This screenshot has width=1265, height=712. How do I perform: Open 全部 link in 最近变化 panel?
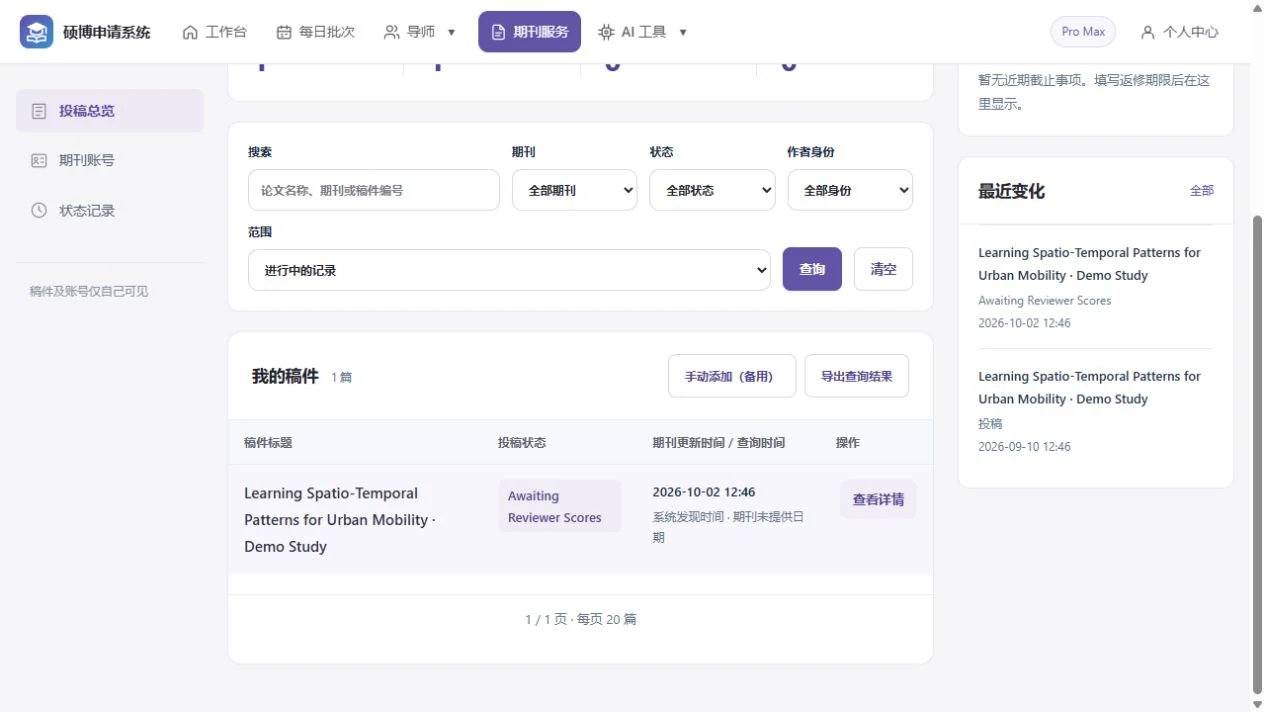[x=1202, y=190]
